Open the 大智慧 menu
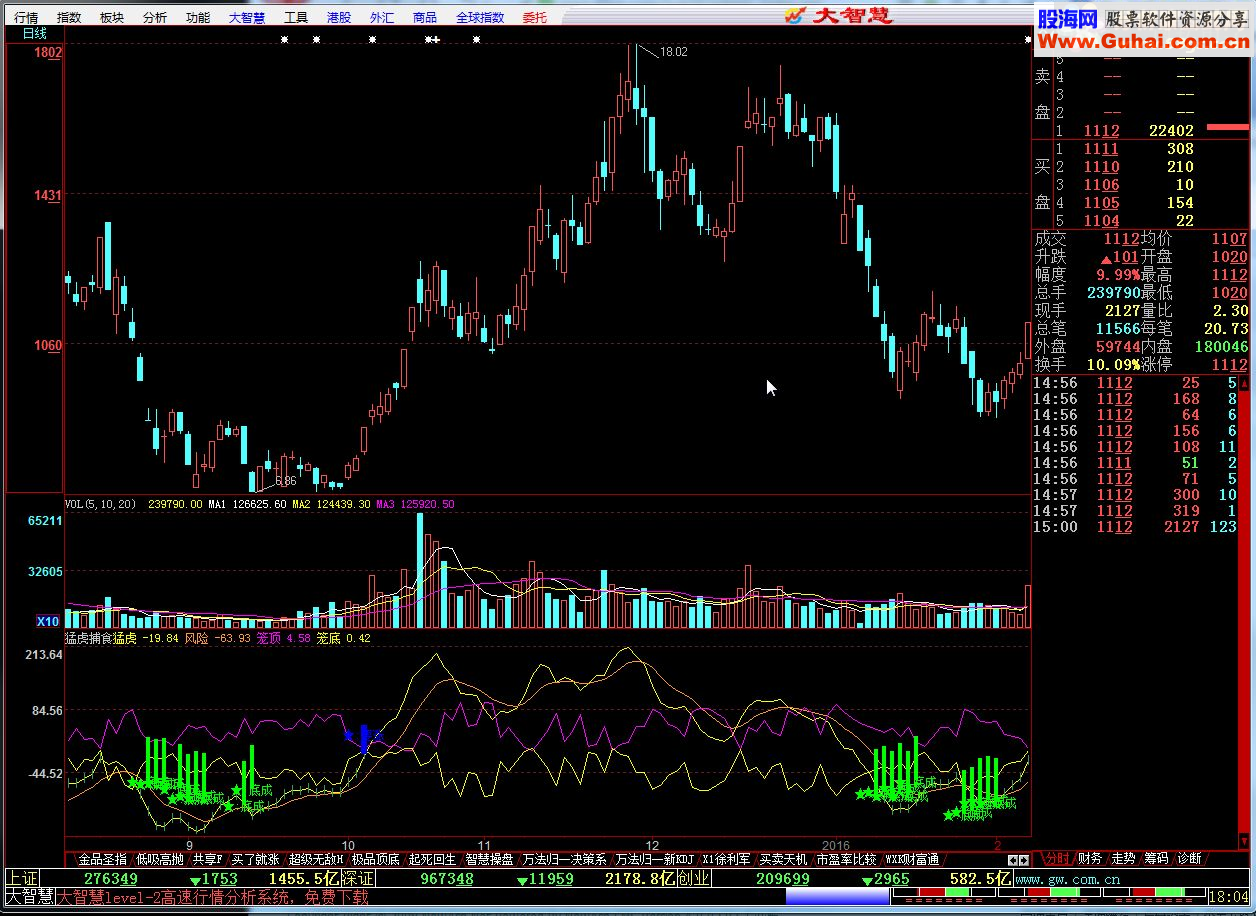This screenshot has width=1256, height=916. [x=247, y=17]
